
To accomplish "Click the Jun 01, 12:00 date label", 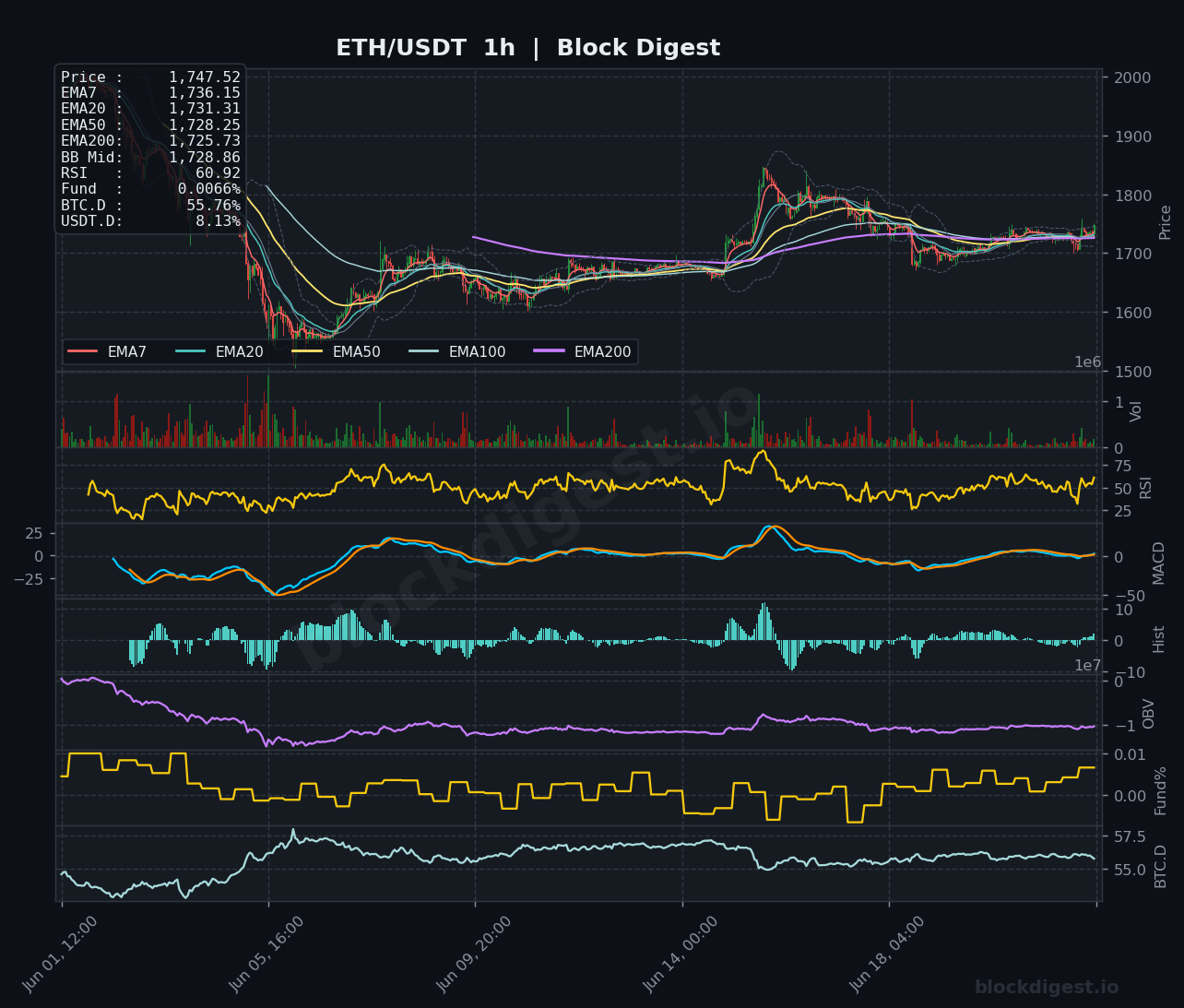I will (60, 955).
